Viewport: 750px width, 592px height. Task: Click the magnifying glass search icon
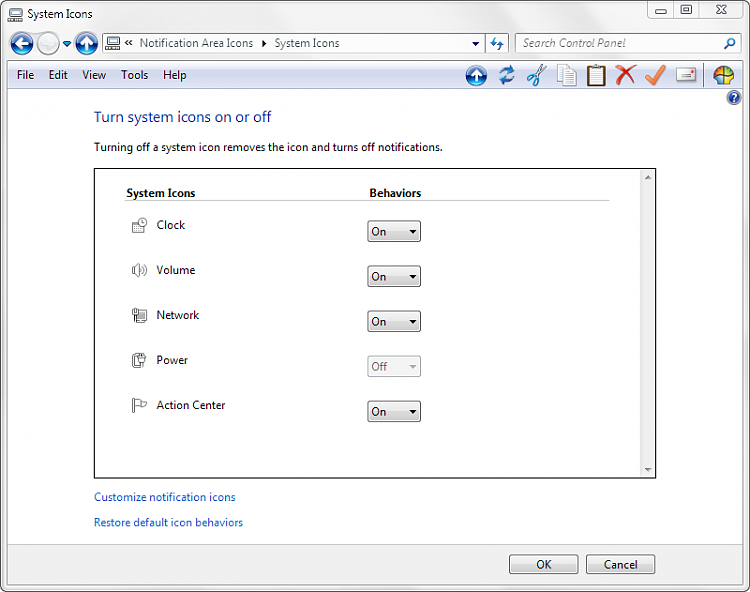729,44
